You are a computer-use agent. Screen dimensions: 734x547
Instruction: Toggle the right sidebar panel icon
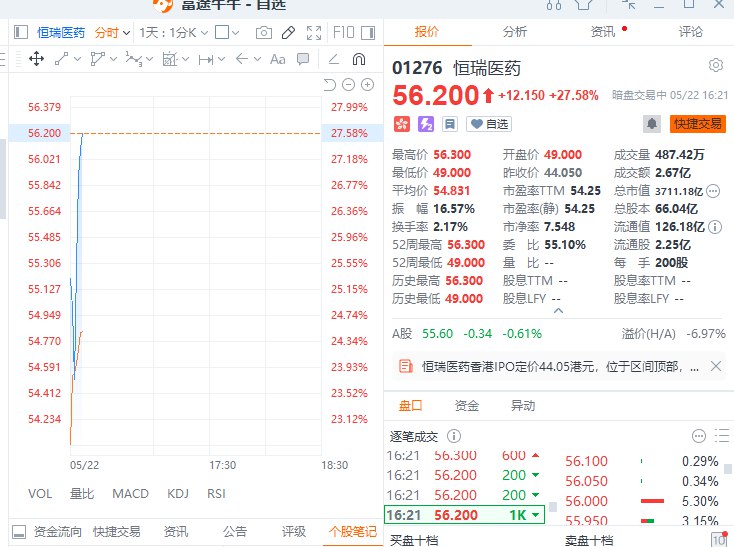pyautogui.click(x=368, y=32)
